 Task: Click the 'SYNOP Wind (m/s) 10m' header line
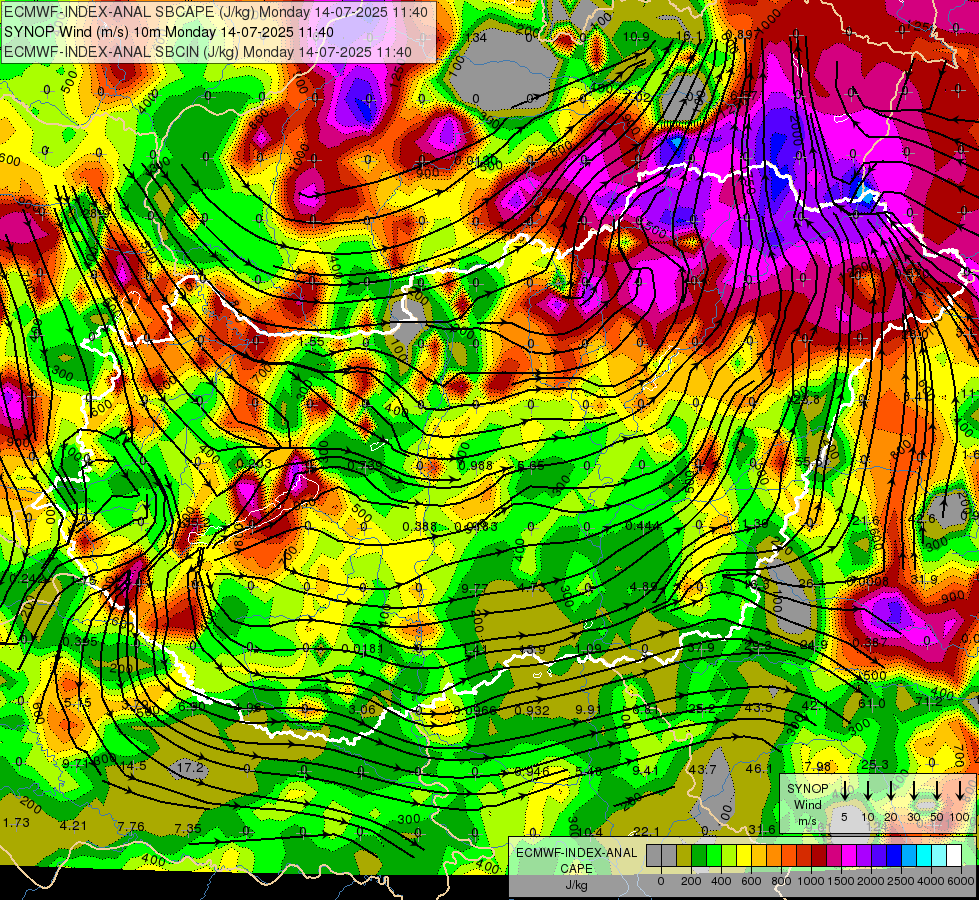169,32
